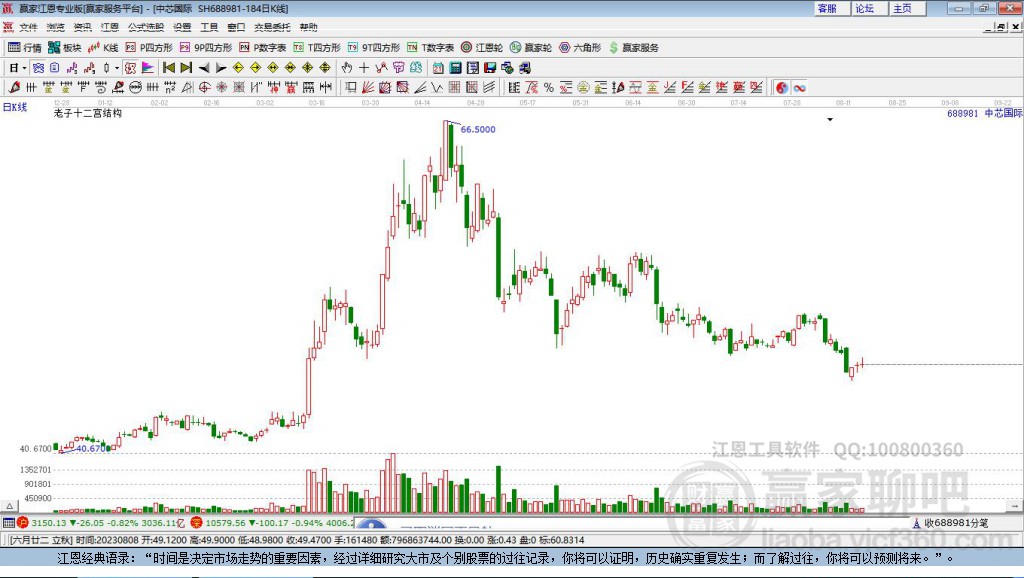Expand the candlestick type dropdown arrow
The width and height of the screenshot is (1024, 578).
(117, 68)
